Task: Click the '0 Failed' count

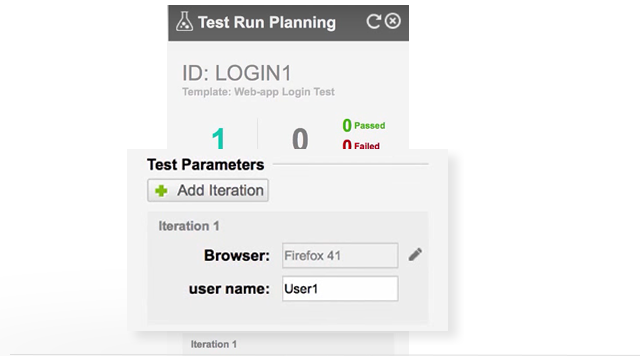Action: pyautogui.click(x=361, y=144)
